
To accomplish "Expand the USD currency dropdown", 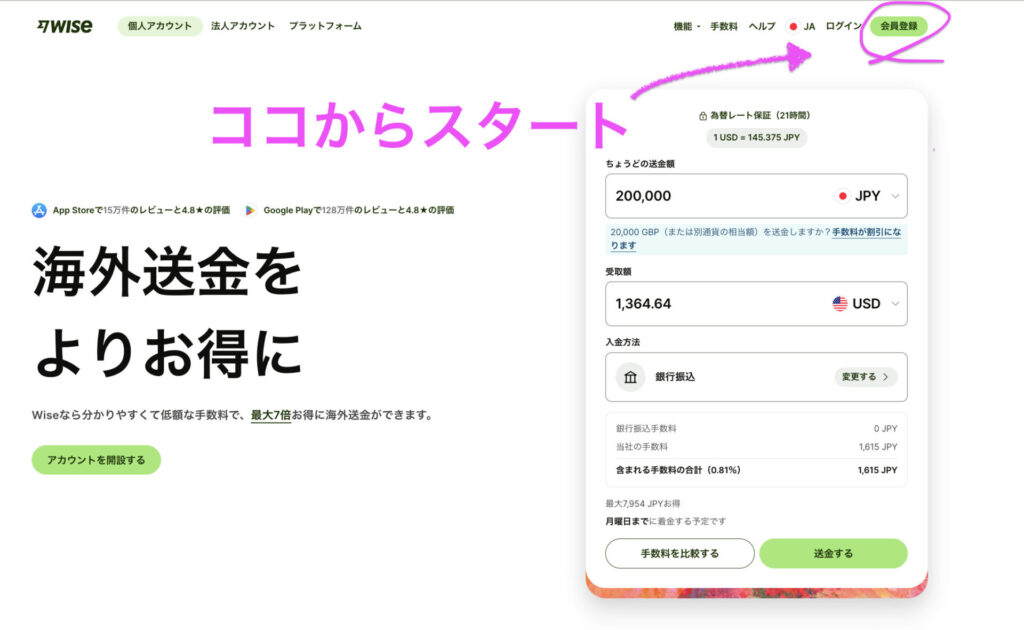I will 895,304.
